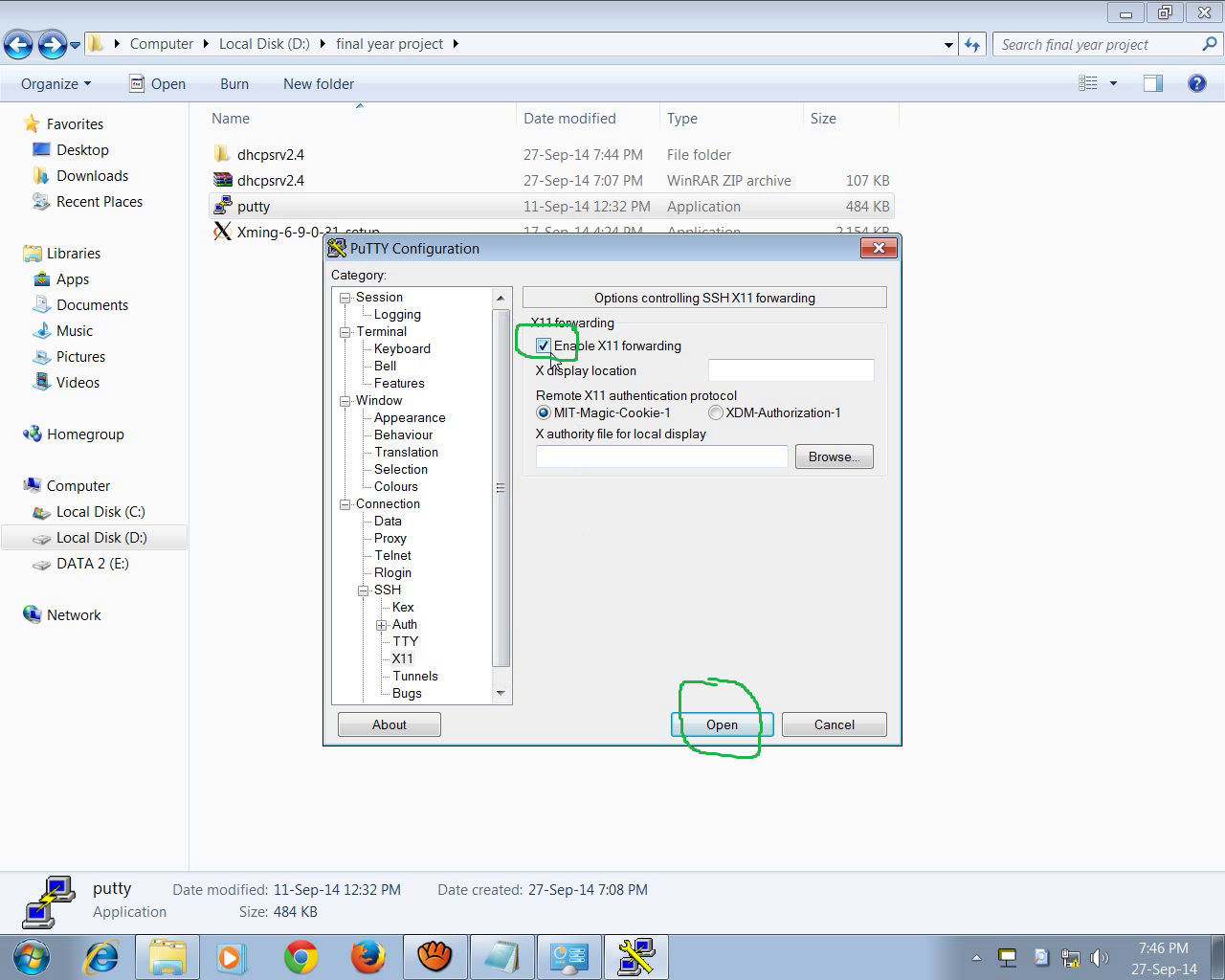Image resolution: width=1225 pixels, height=980 pixels.
Task: Click the Explorer Back button
Action: click(18, 44)
